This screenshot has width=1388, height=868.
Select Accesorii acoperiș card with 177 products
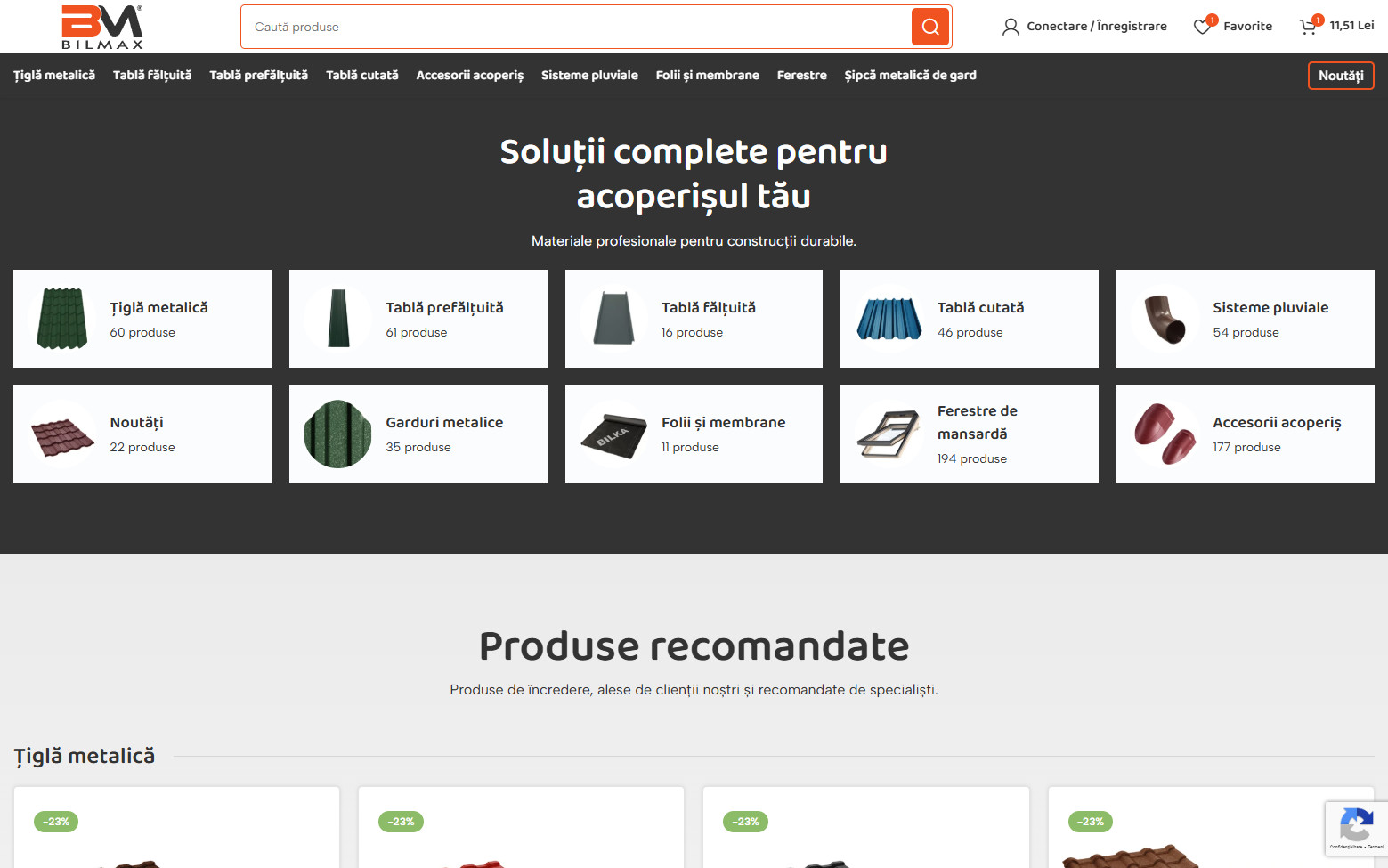point(1245,434)
